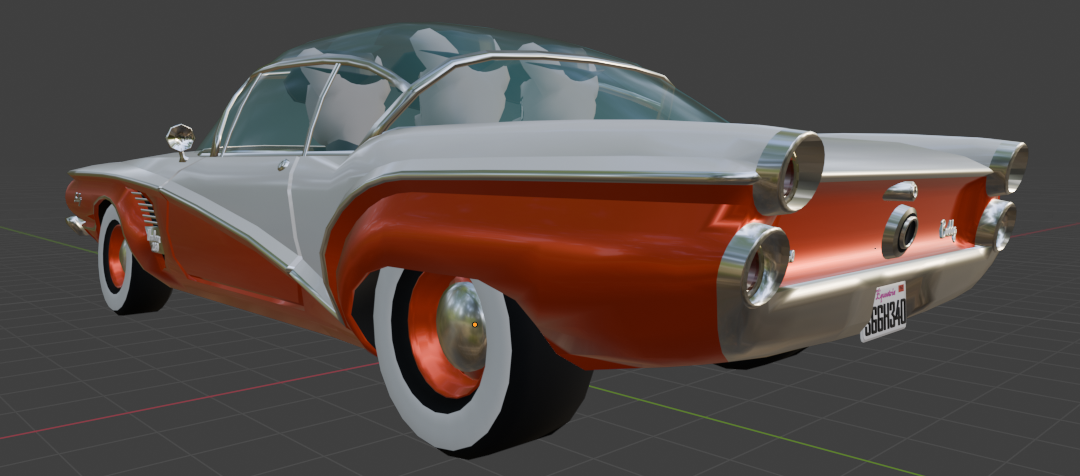Screen dimensions: 1080x476
Task: Click the chrome side mirror
Action: [x=180, y=138]
